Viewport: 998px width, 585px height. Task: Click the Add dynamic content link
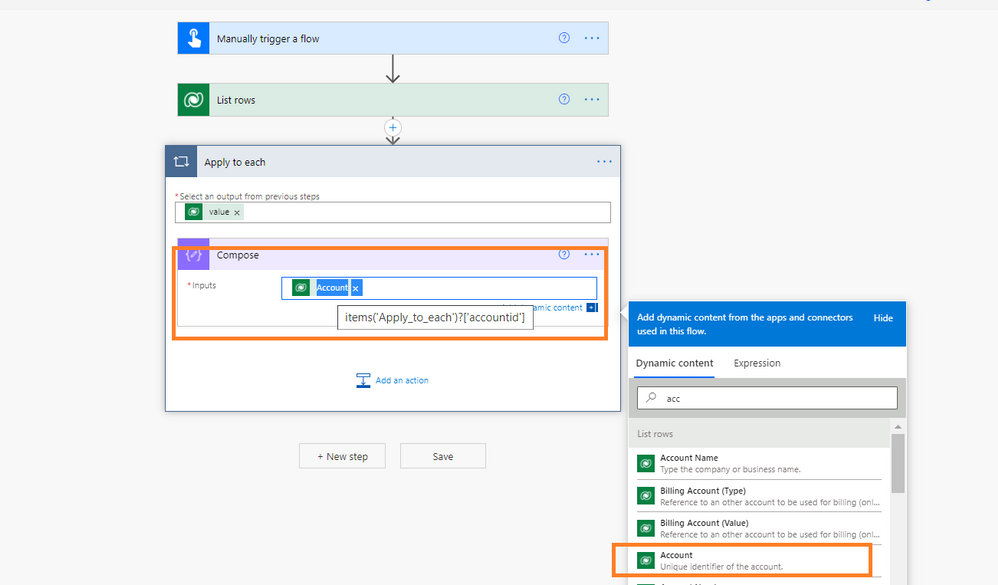558,307
